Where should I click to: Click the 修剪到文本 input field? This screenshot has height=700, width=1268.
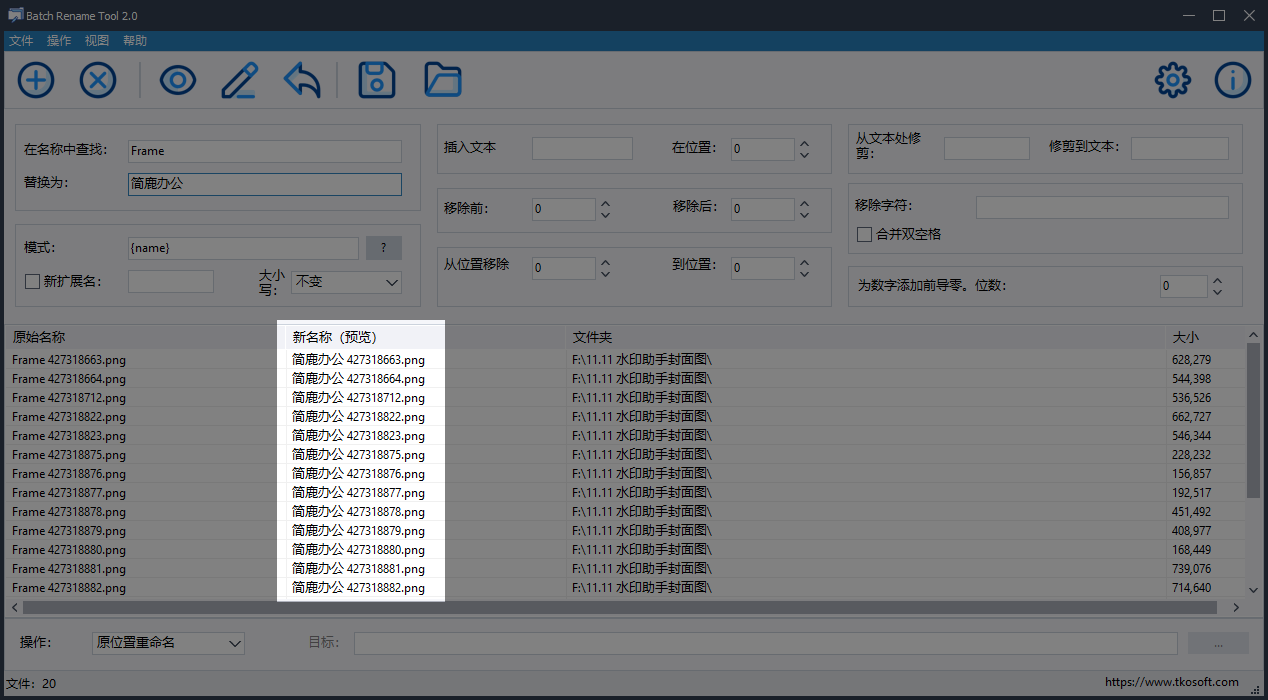point(1180,148)
